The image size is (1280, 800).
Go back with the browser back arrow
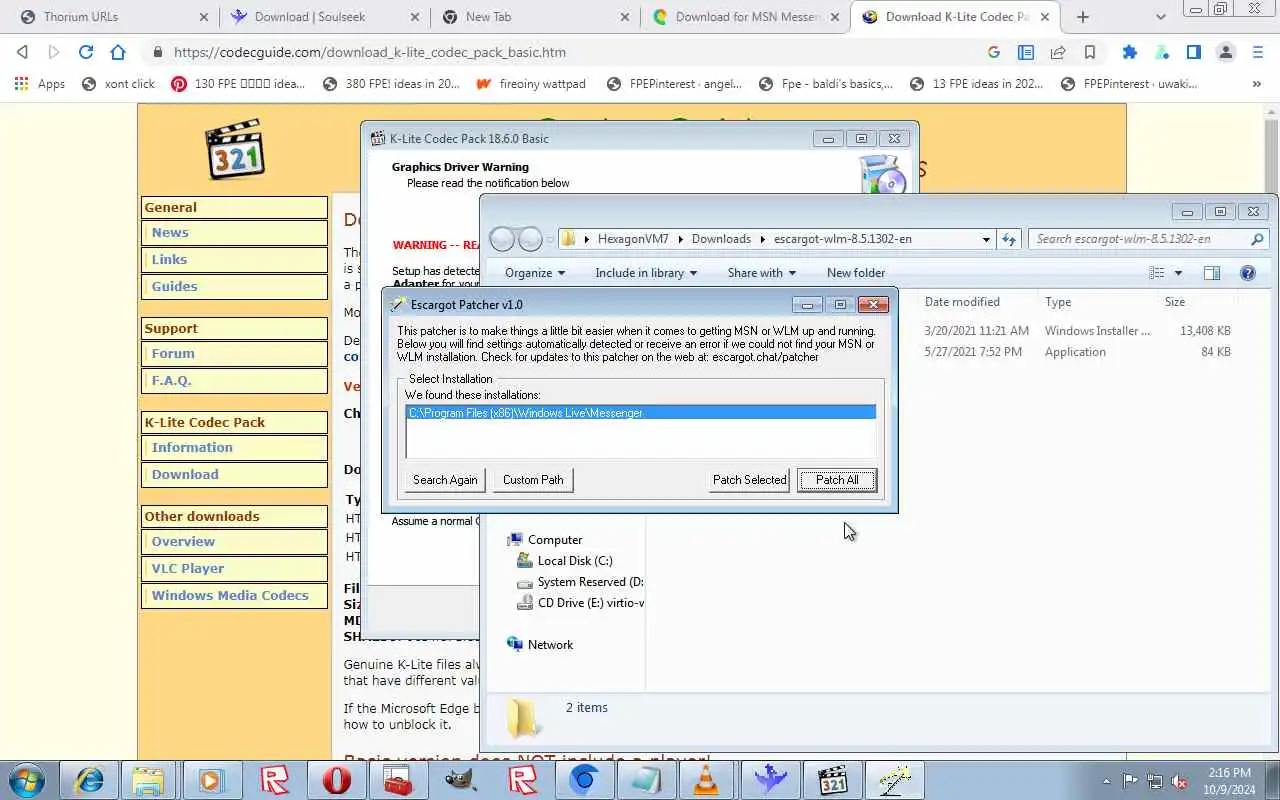[x=22, y=52]
